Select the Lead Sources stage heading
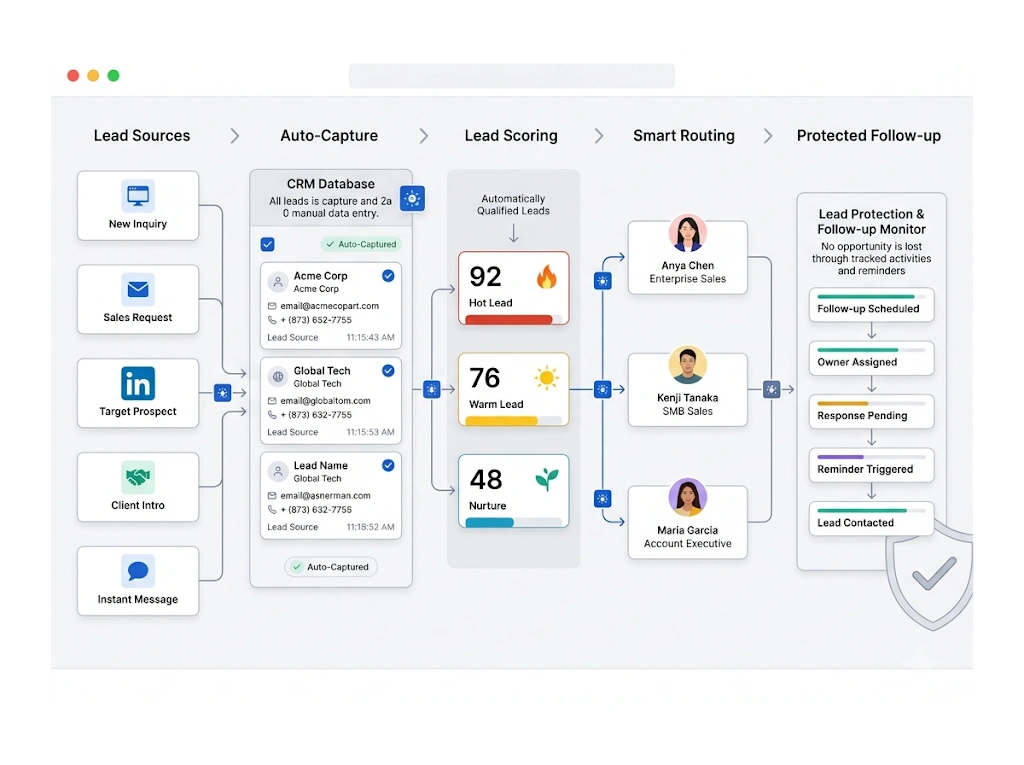The width and height of the screenshot is (1024, 765). [142, 136]
